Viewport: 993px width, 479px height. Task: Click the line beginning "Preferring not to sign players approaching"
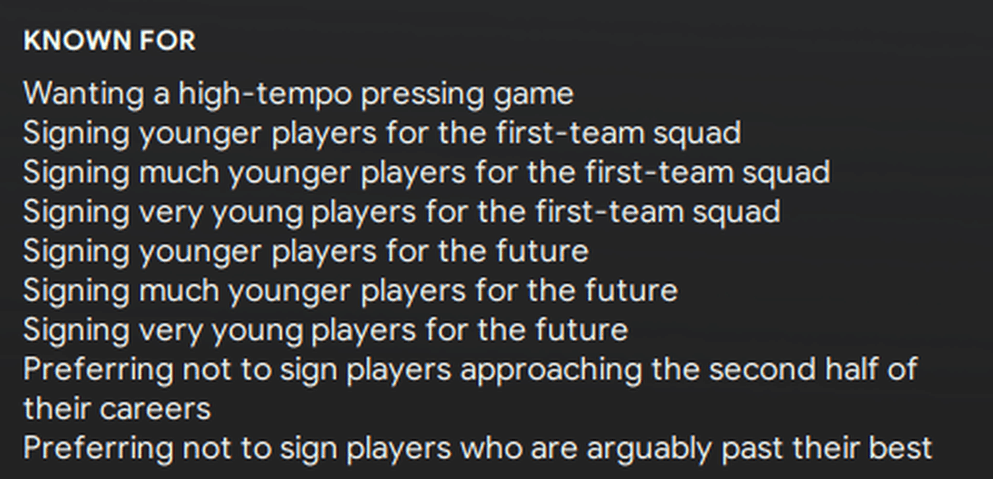coord(470,369)
